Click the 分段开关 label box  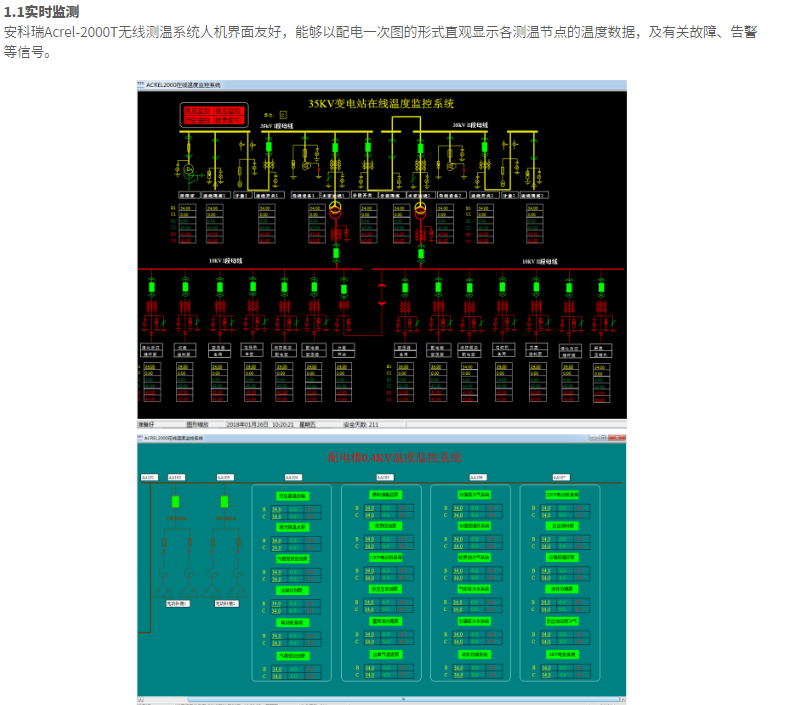point(363,195)
